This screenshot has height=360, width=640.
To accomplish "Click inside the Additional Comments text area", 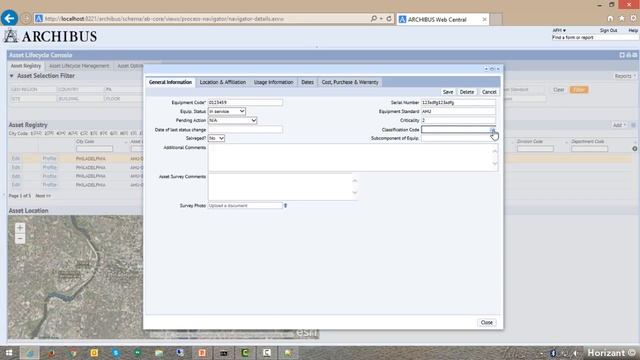I will (353, 157).
